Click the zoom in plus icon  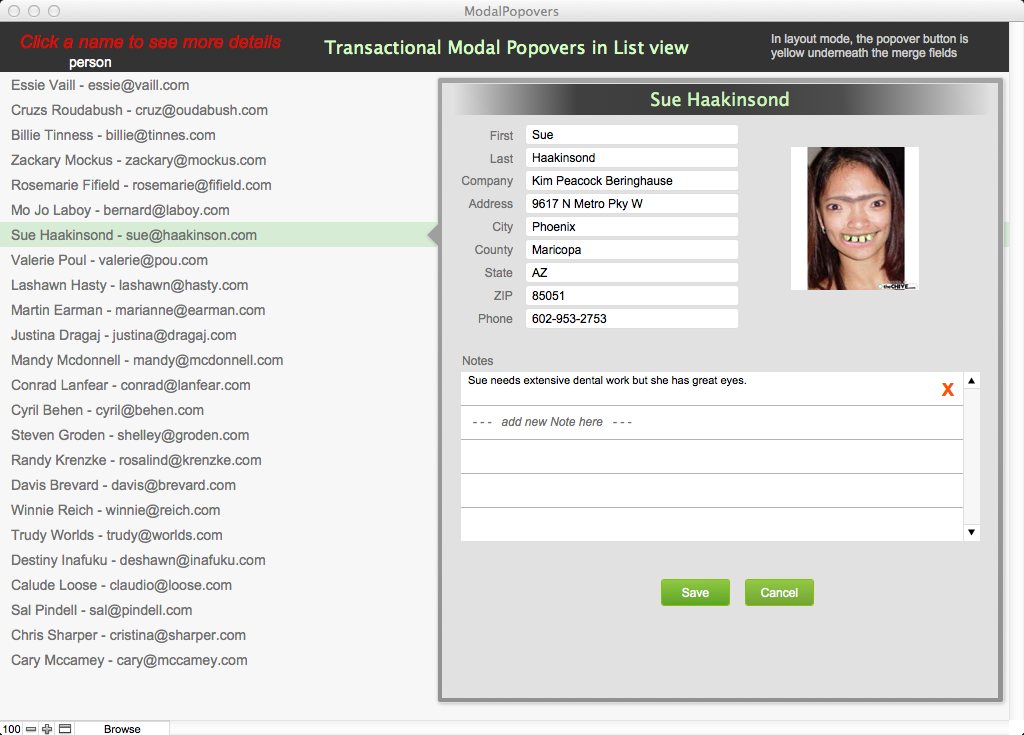[47, 729]
